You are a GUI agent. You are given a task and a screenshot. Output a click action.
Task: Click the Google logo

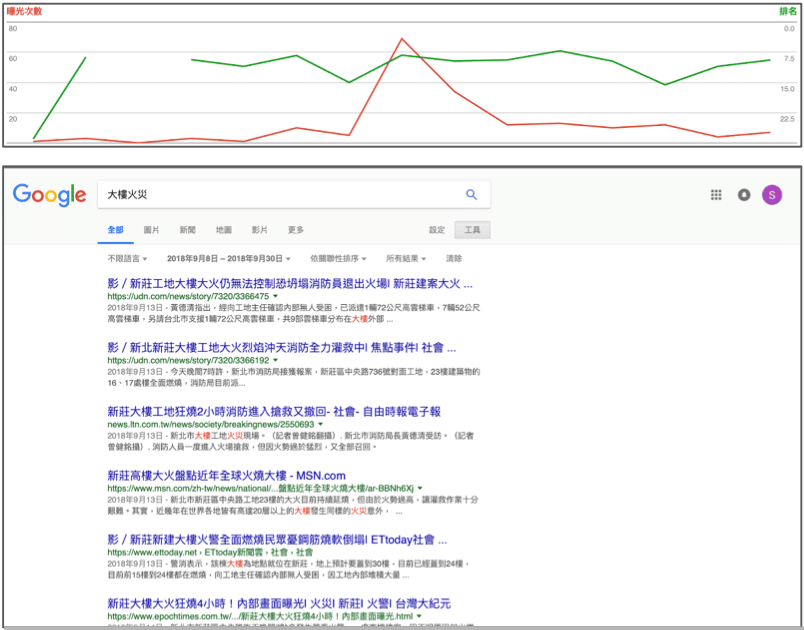[x=49, y=196]
